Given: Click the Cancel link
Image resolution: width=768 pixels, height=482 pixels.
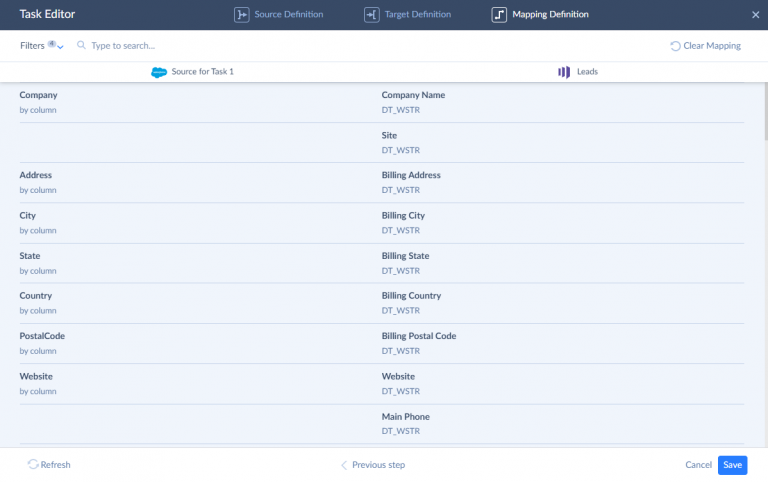Looking at the screenshot, I should click(x=698, y=465).
